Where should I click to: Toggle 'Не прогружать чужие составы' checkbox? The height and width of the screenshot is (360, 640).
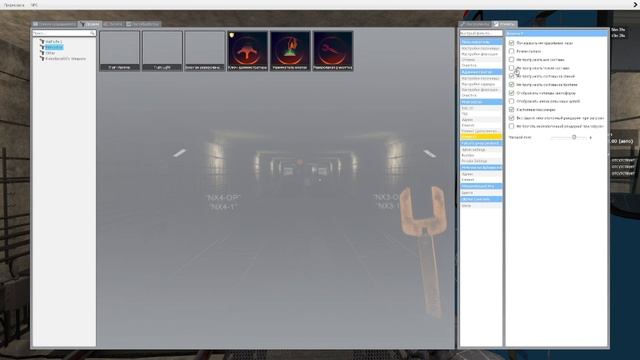[511, 68]
